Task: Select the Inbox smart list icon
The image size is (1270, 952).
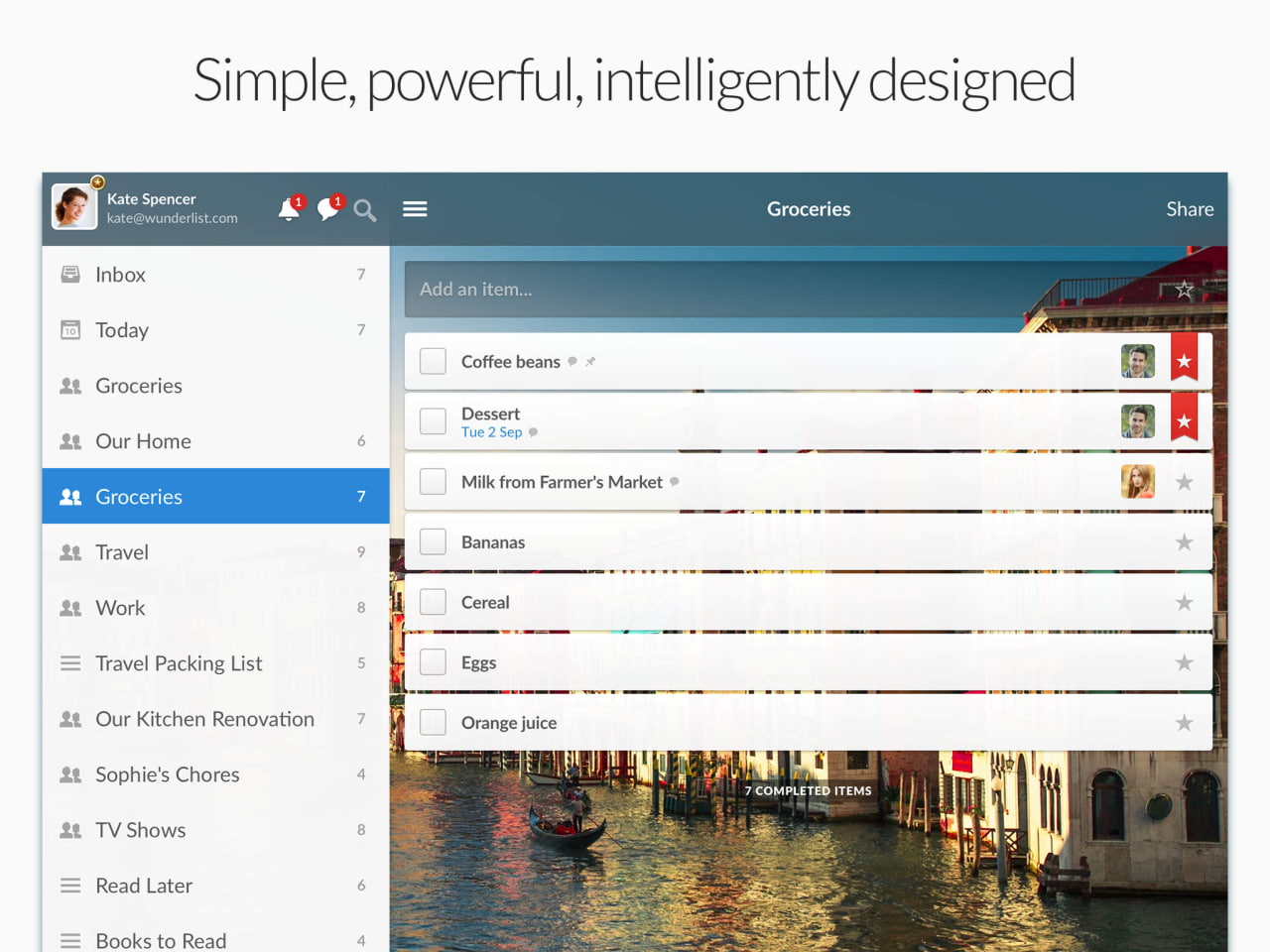Action: coord(69,274)
